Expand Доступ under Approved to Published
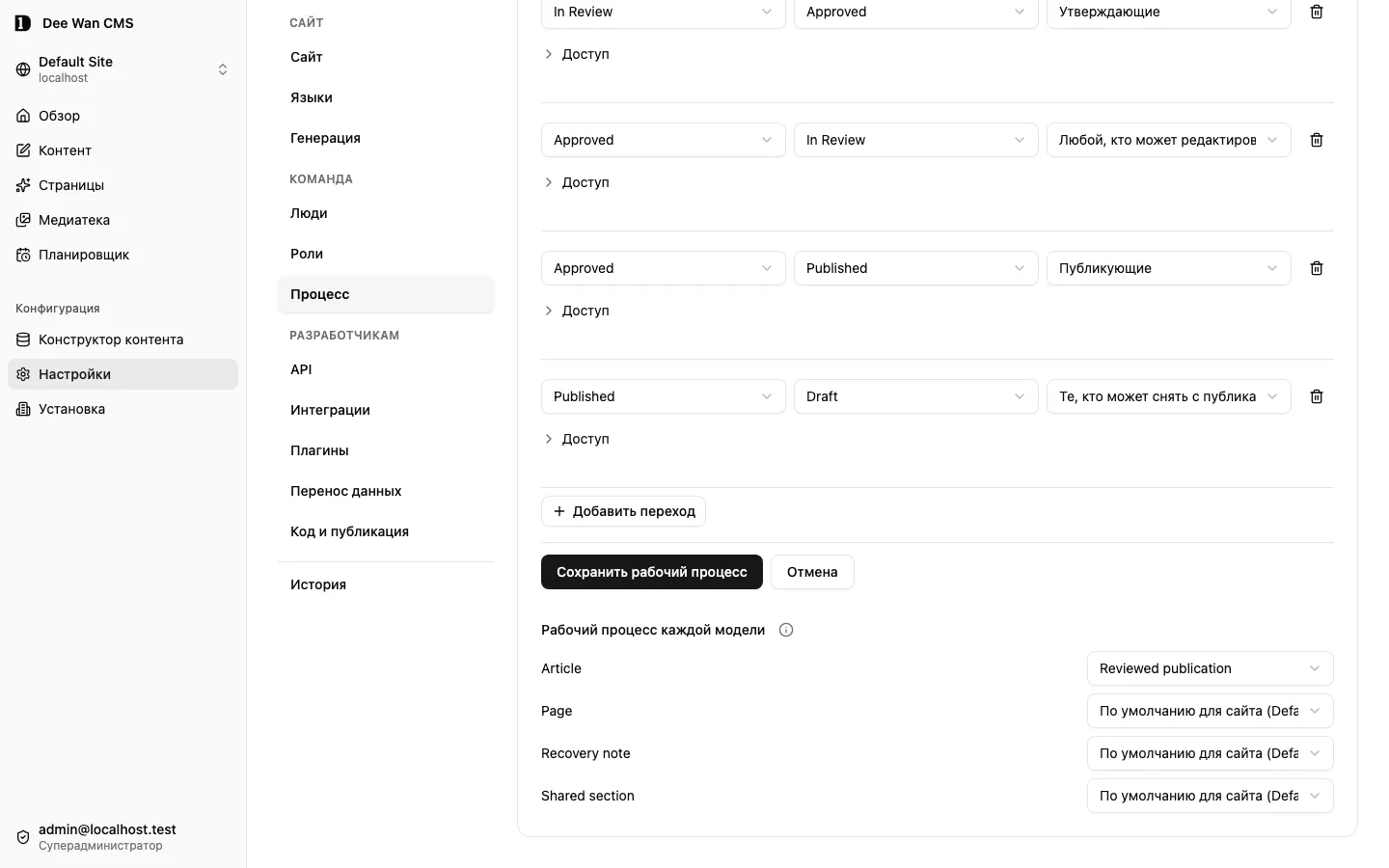This screenshot has height=868, width=1389. (577, 311)
